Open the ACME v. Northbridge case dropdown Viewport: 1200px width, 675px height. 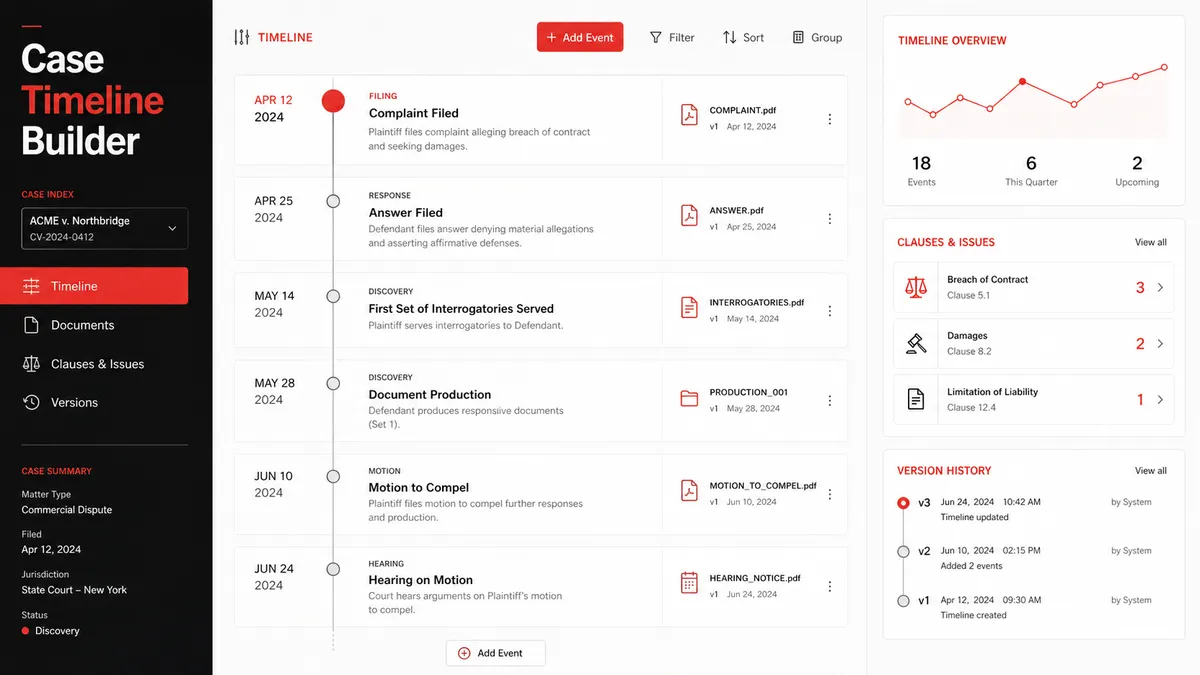click(x=104, y=228)
